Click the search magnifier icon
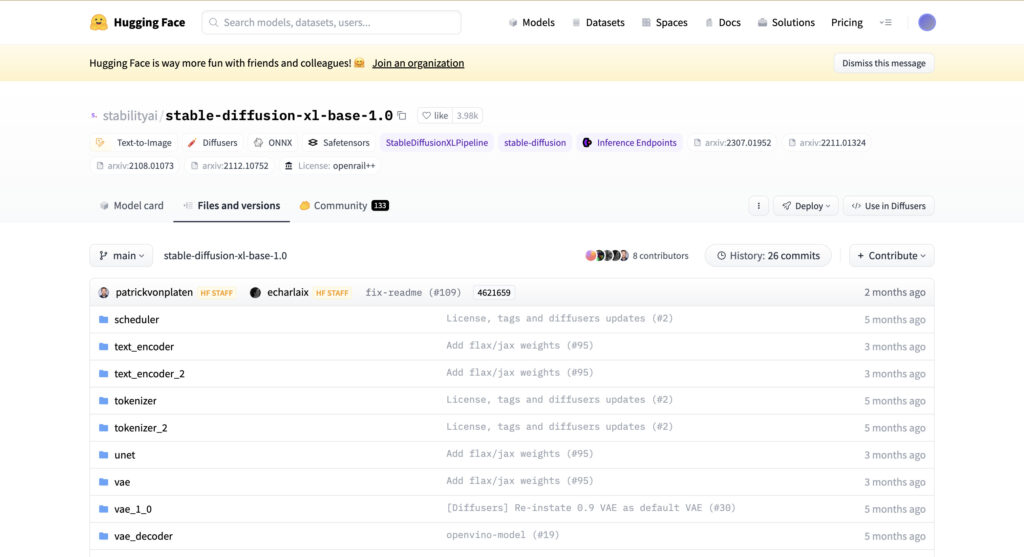1024x557 pixels. [x=214, y=22]
